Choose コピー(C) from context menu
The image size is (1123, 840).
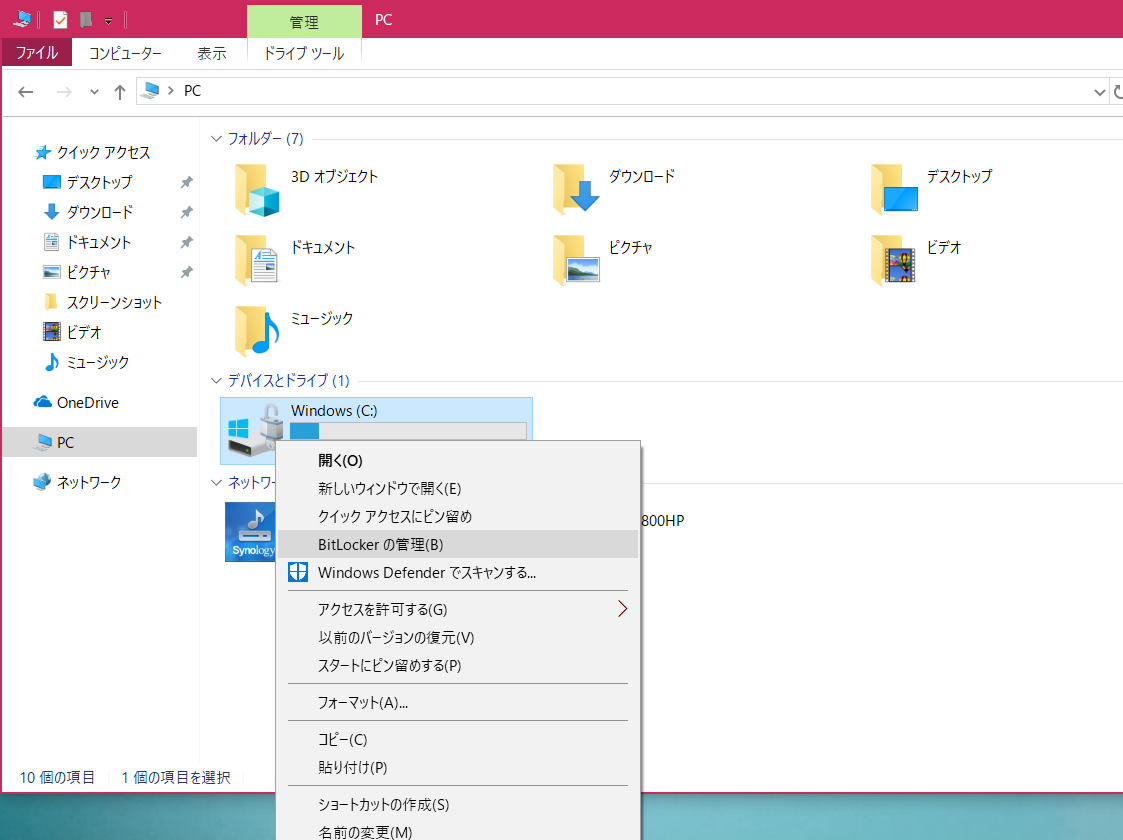point(457,739)
